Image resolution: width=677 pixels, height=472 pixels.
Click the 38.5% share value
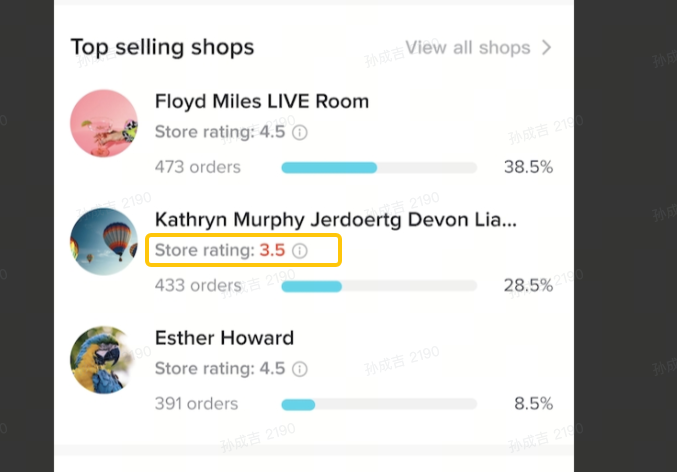click(528, 167)
